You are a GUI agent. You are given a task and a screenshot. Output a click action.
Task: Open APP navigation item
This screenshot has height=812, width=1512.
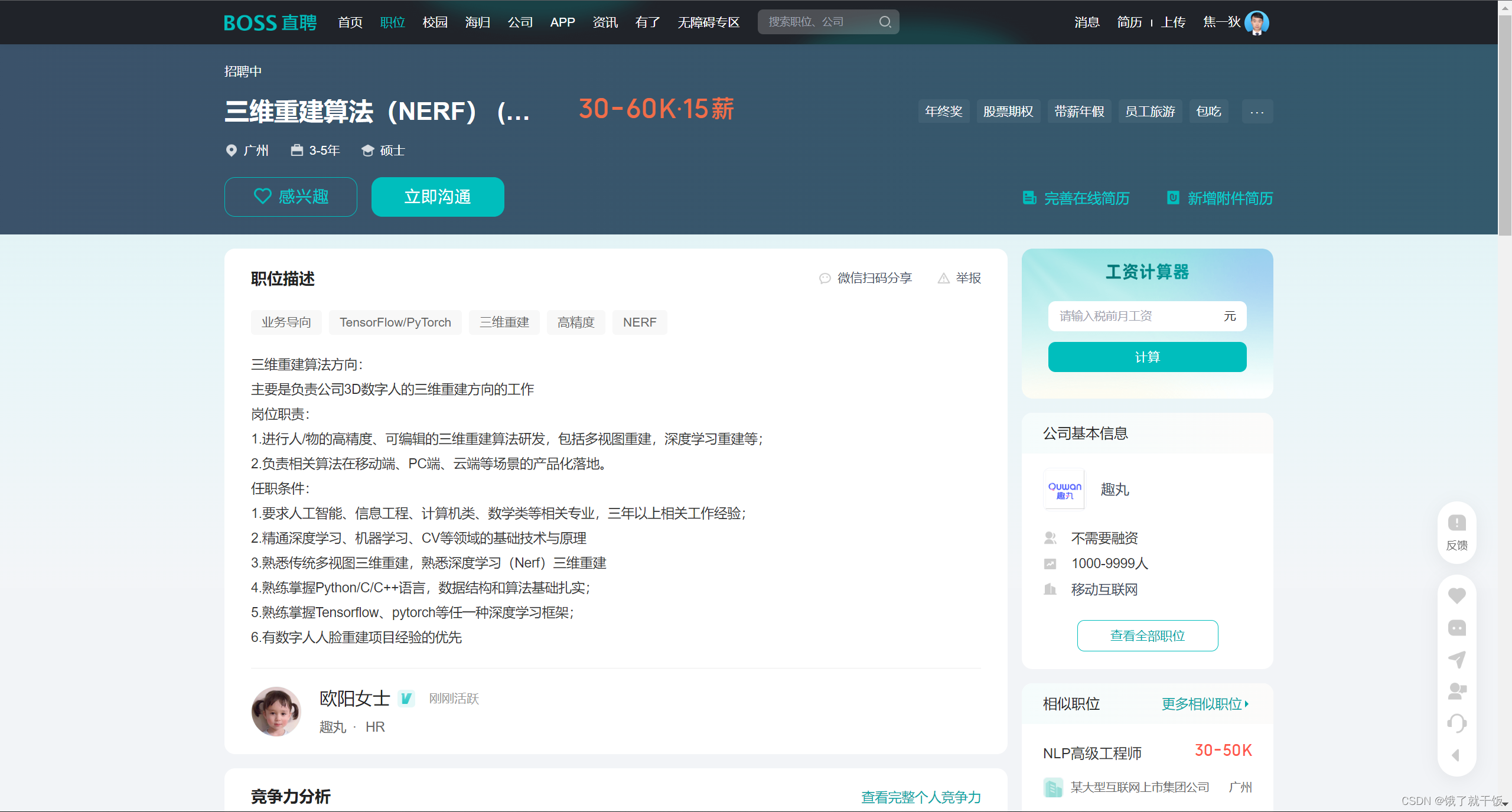562,22
